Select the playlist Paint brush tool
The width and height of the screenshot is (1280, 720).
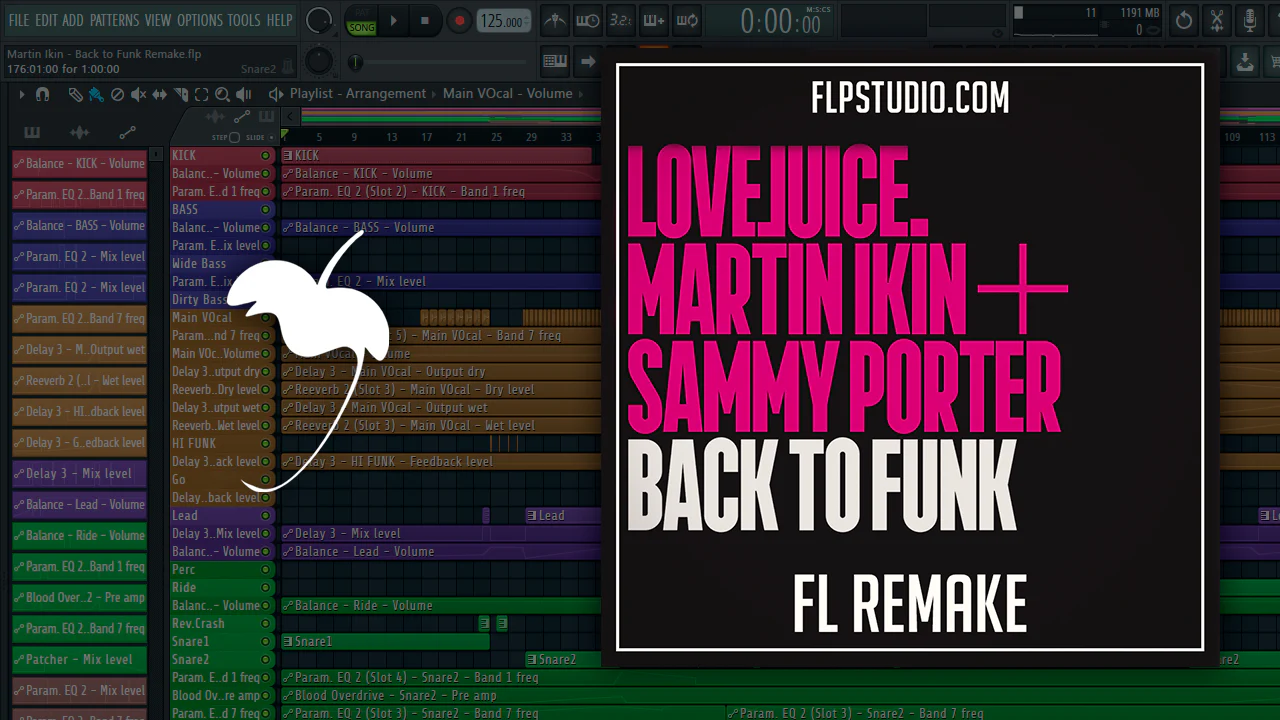pos(96,94)
